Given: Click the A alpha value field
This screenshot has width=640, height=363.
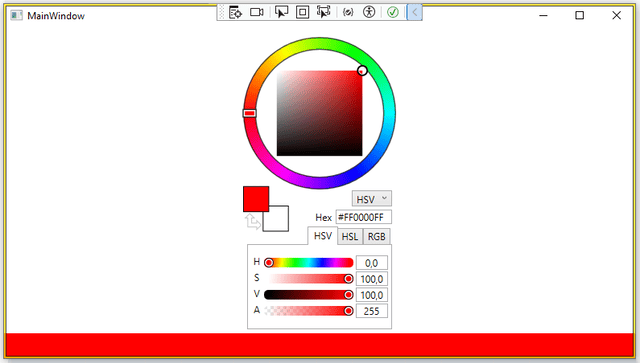Looking at the screenshot, I should [371, 311].
